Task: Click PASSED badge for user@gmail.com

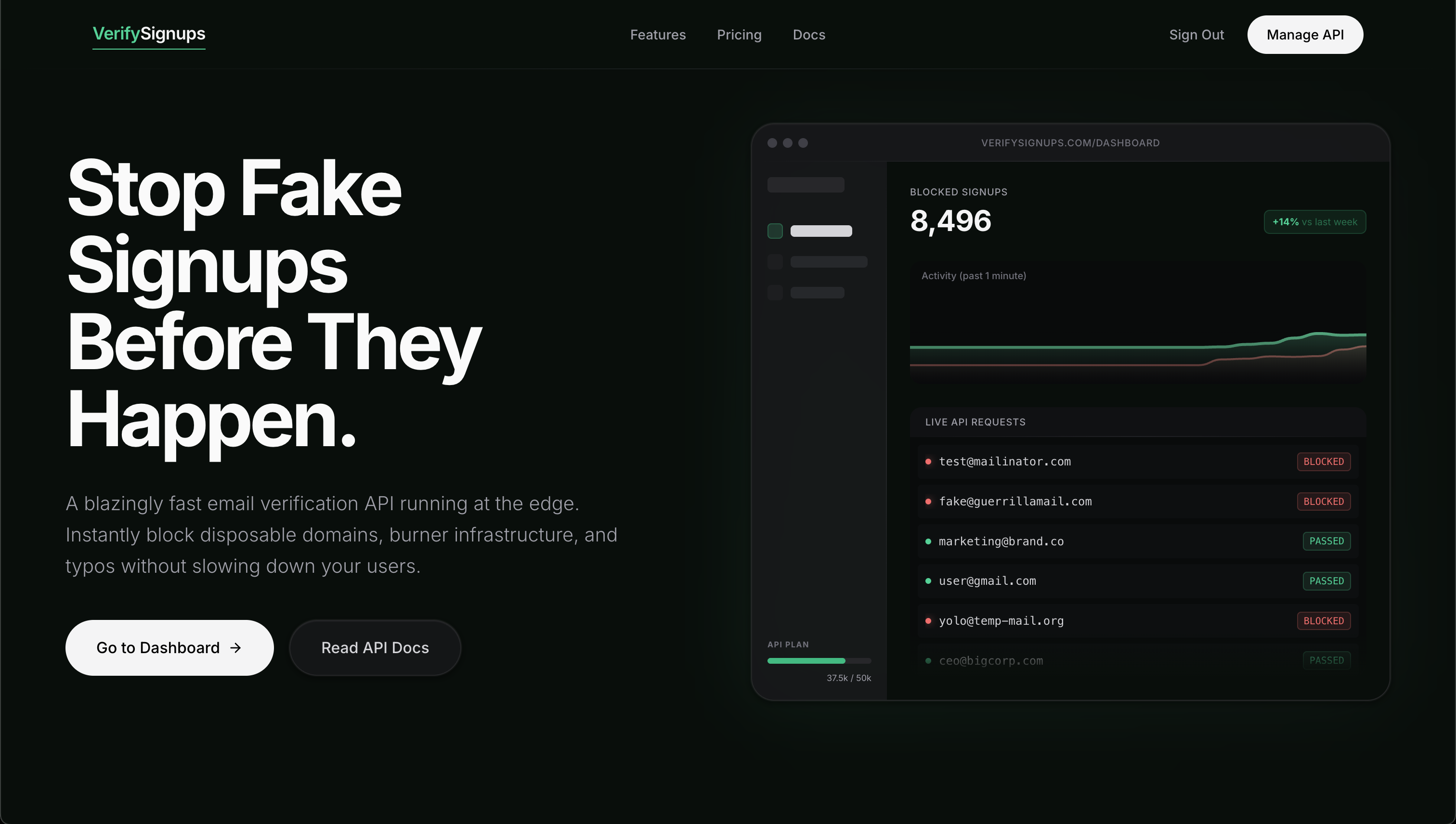Action: tap(1326, 581)
